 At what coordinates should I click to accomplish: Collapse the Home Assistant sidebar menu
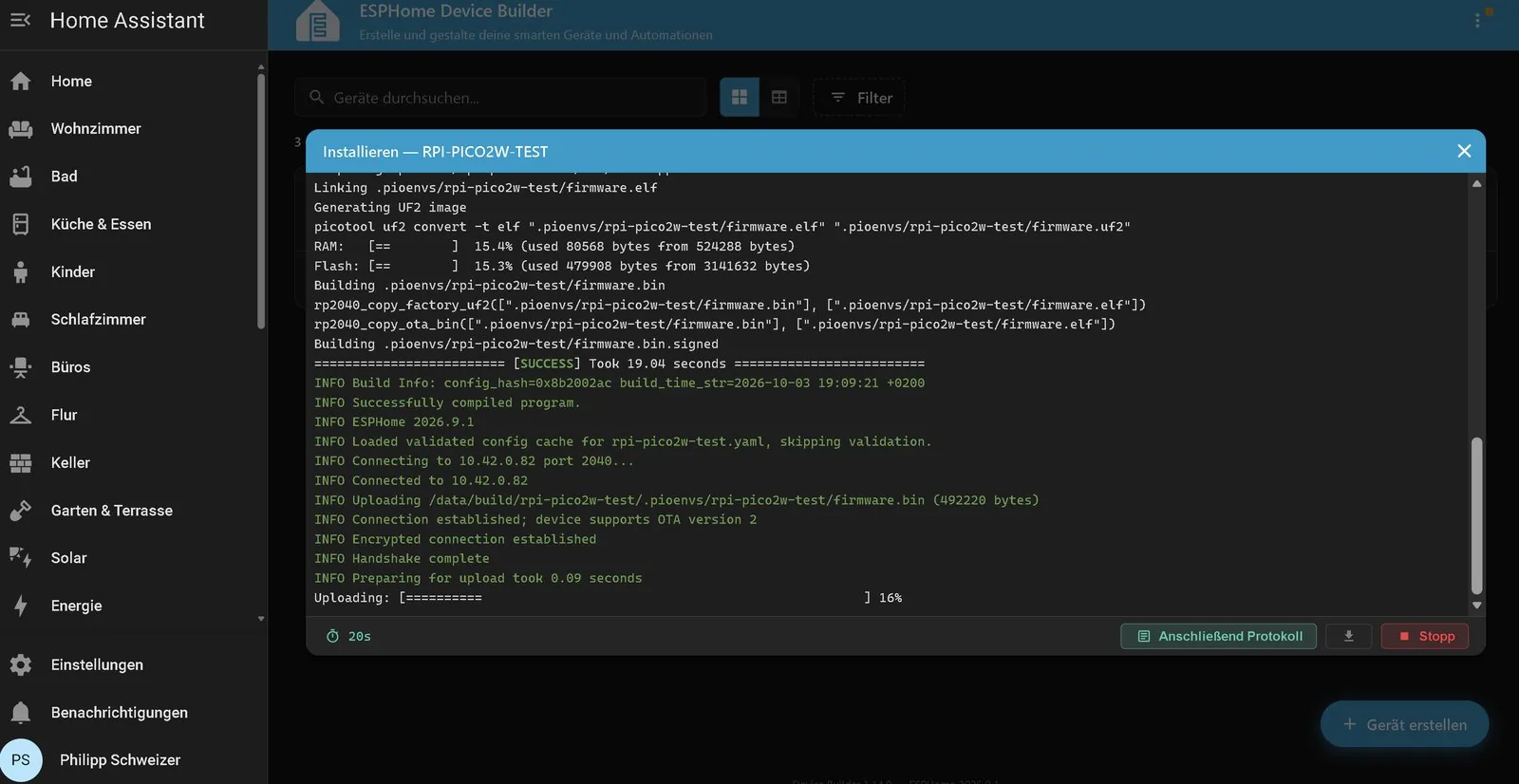tap(21, 20)
